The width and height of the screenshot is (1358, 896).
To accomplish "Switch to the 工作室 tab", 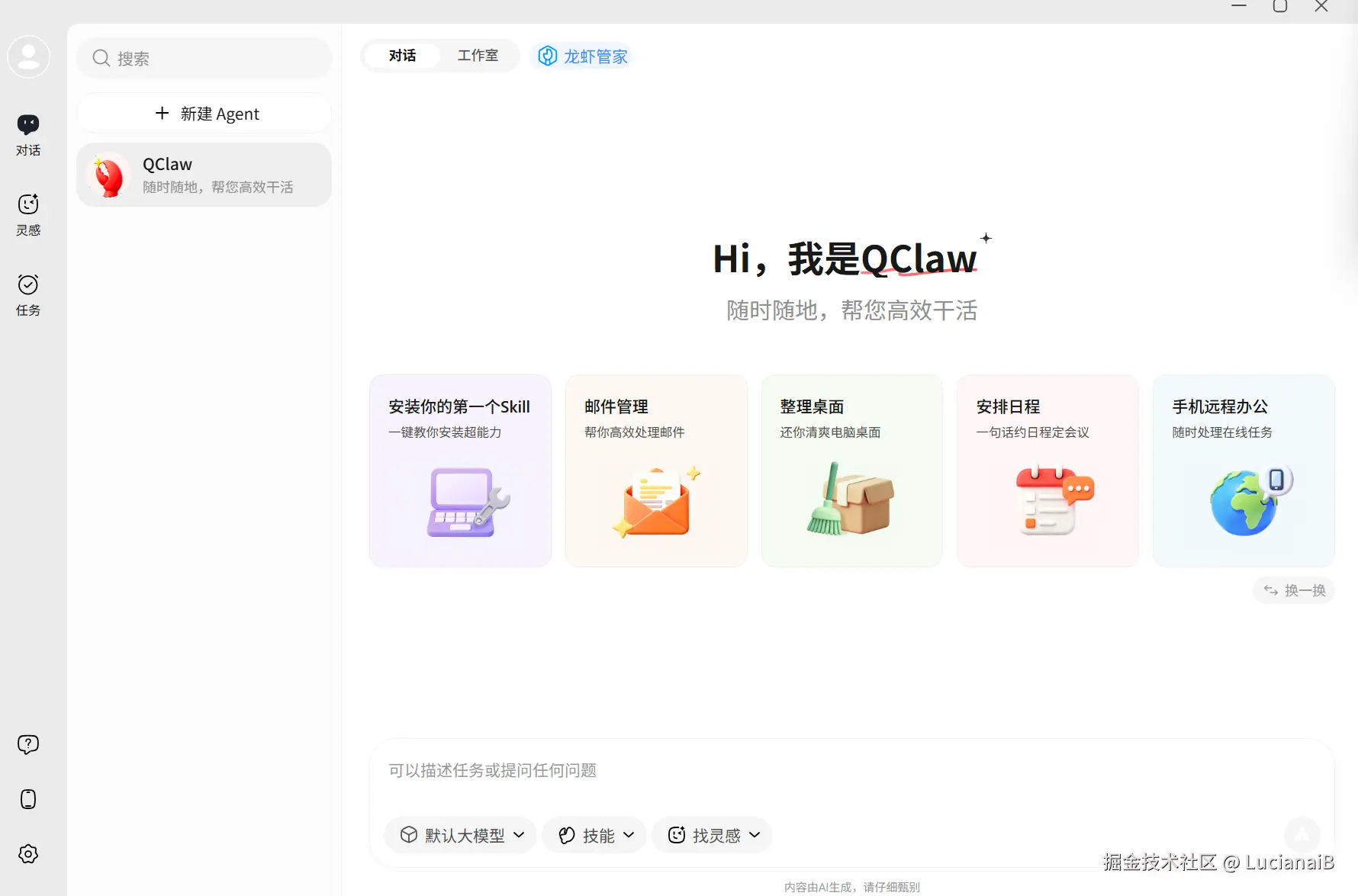I will click(x=478, y=55).
